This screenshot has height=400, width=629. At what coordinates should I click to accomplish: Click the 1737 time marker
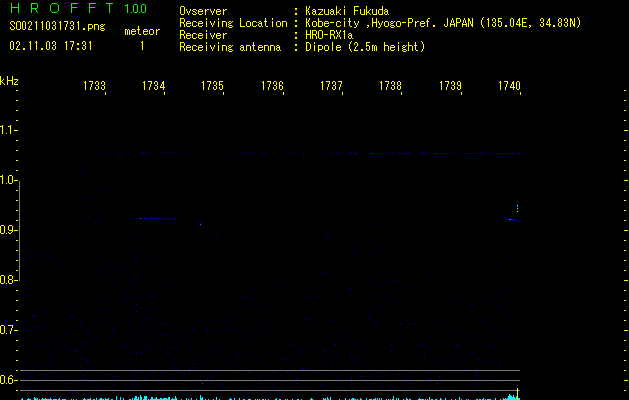tap(331, 87)
